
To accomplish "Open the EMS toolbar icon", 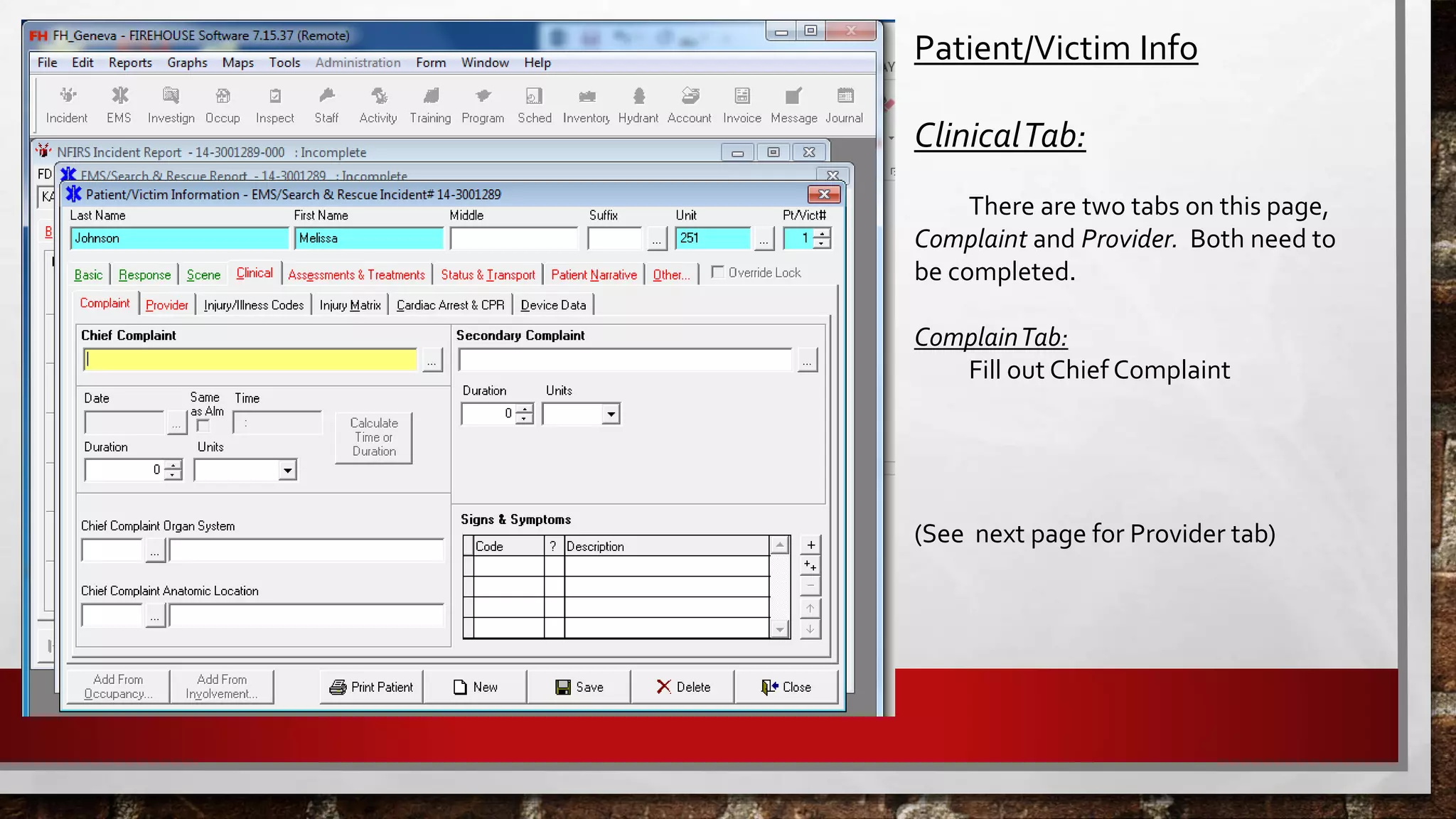I will (x=119, y=105).
